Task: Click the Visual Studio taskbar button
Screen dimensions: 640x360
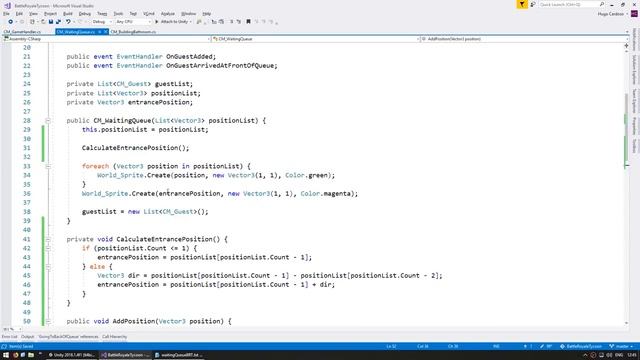Action: click(x=125, y=355)
